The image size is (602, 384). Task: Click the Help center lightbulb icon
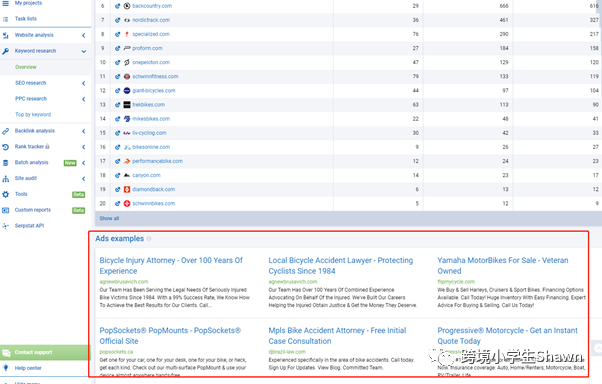coord(5,368)
